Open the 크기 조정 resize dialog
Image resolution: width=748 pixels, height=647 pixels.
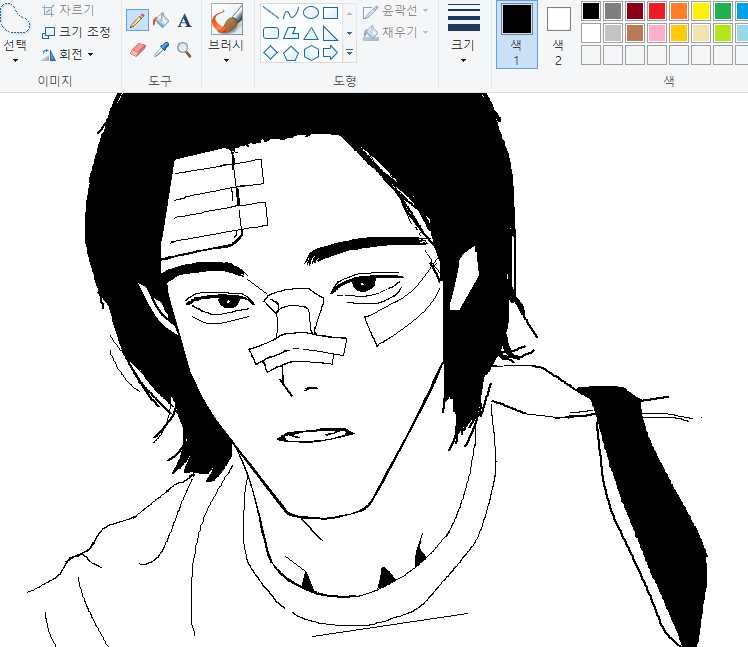pyautogui.click(x=76, y=32)
